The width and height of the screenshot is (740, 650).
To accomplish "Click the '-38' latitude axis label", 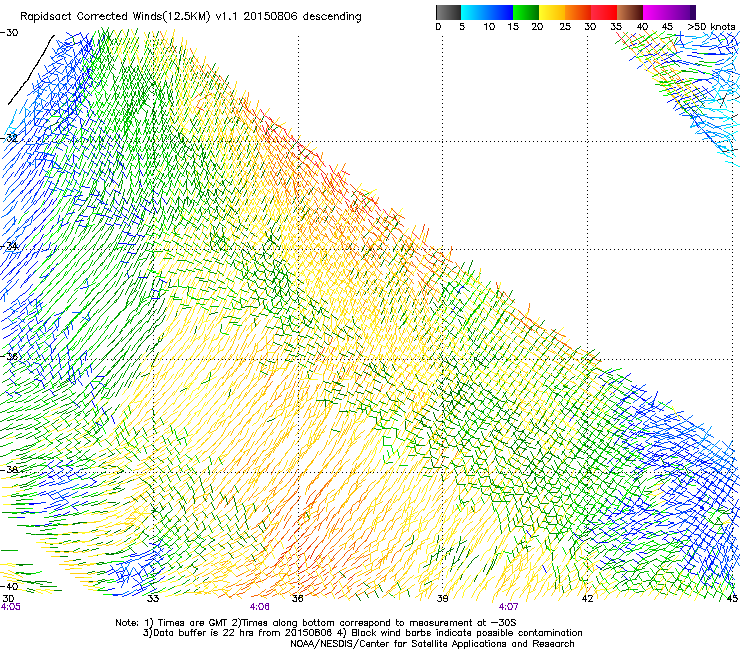I will [9, 470].
